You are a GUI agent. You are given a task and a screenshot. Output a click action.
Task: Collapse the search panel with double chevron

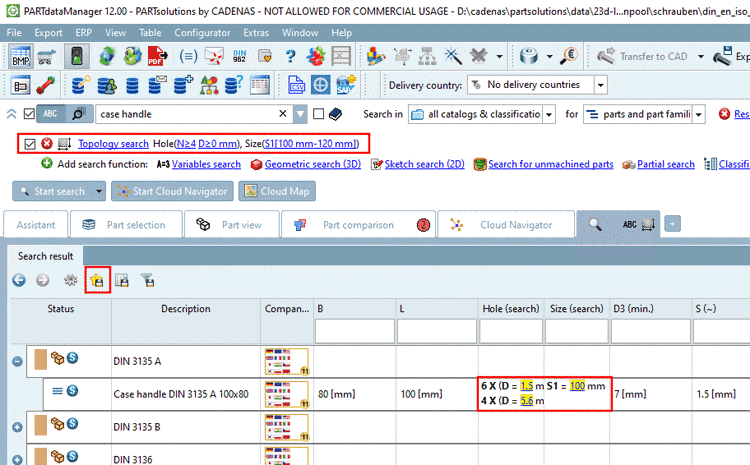(11, 114)
